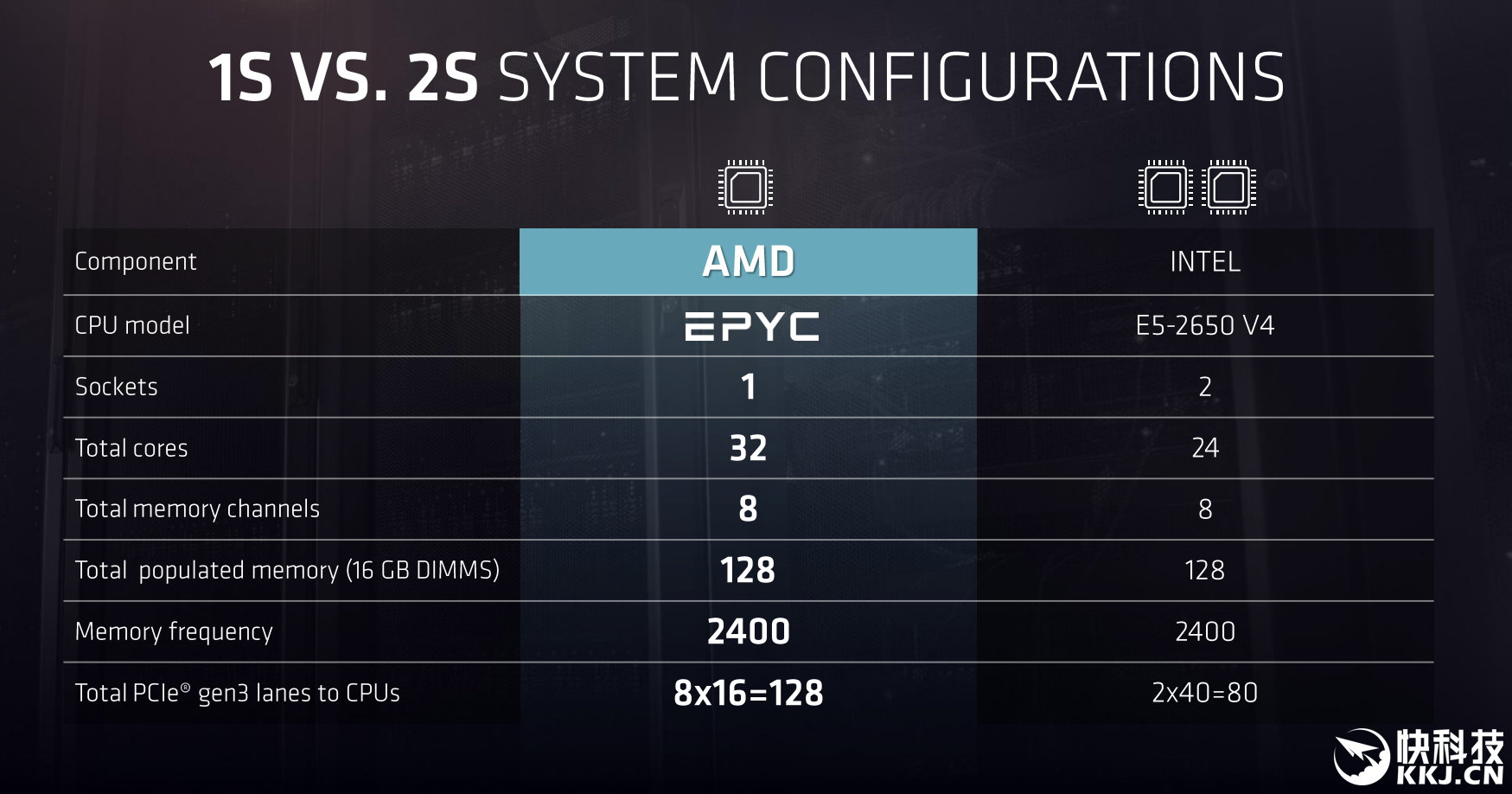Click the Component header label
This screenshot has width=1512, height=794.
(x=136, y=261)
